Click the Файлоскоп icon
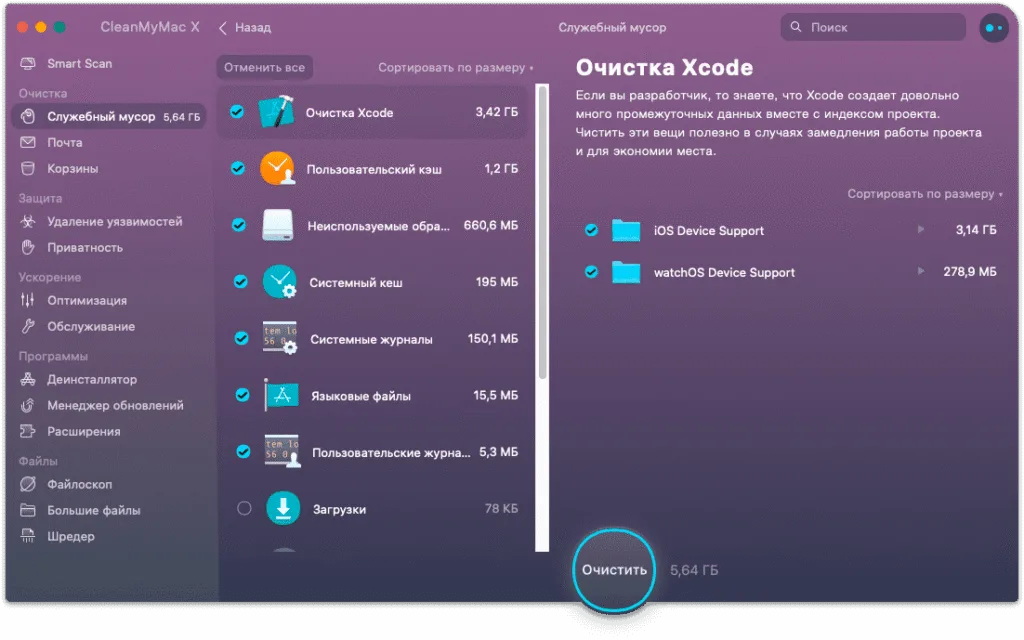 tap(27, 484)
